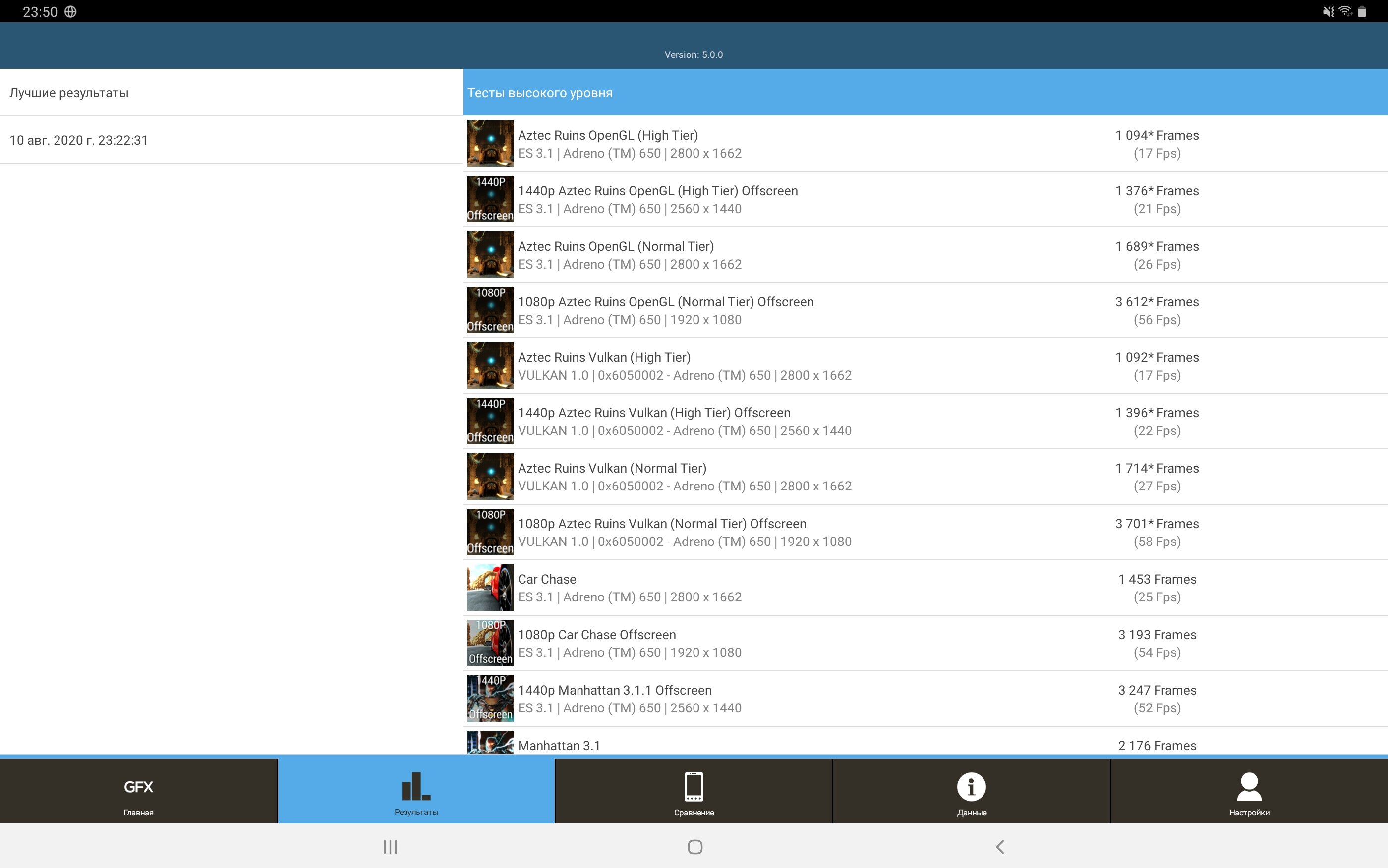Image resolution: width=1388 pixels, height=868 pixels.
Task: Open Aztec Ruins Vulkan (High Tier) thumbnail
Action: pyautogui.click(x=490, y=366)
